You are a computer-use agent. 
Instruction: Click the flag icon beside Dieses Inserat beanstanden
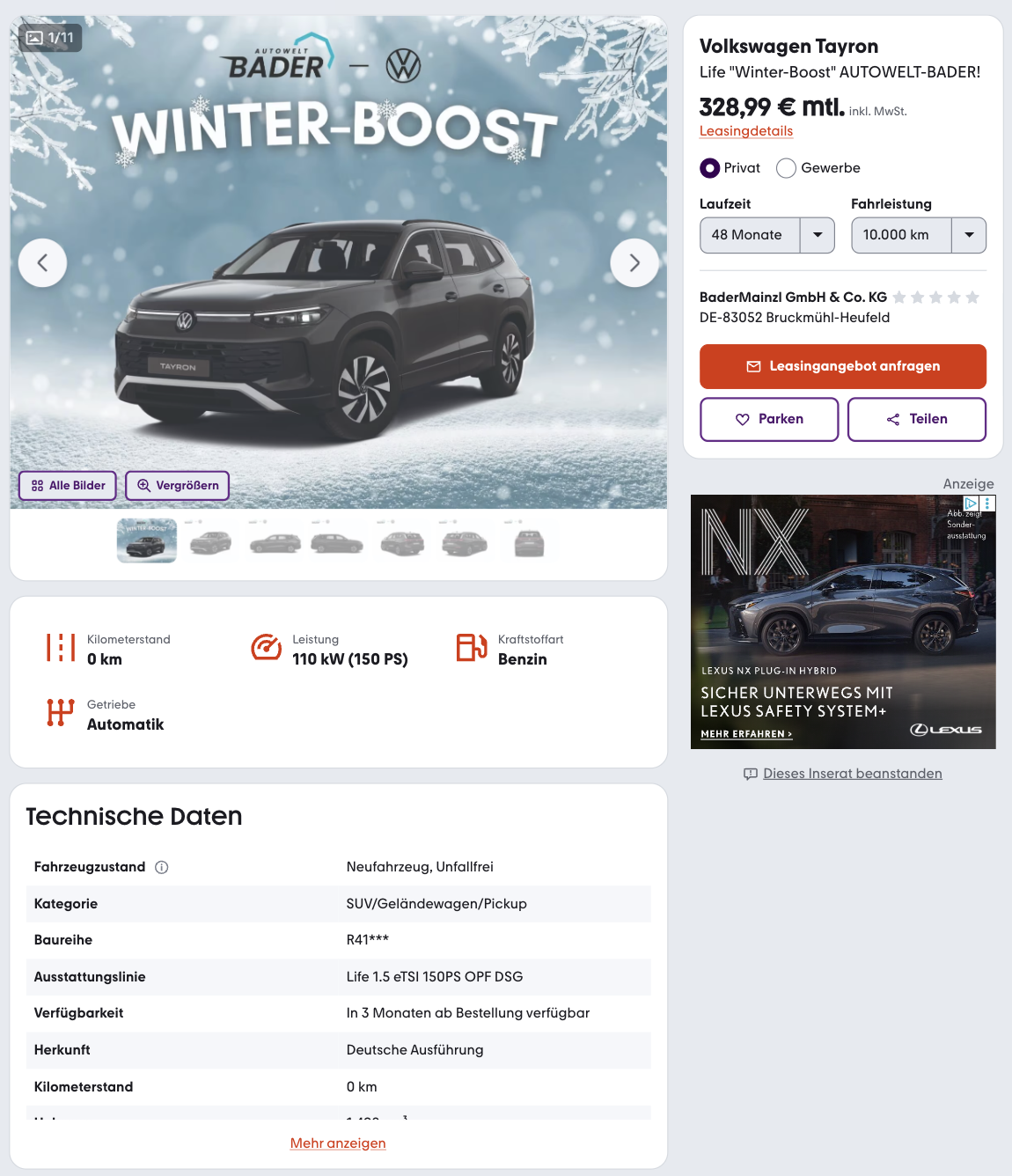[751, 774]
